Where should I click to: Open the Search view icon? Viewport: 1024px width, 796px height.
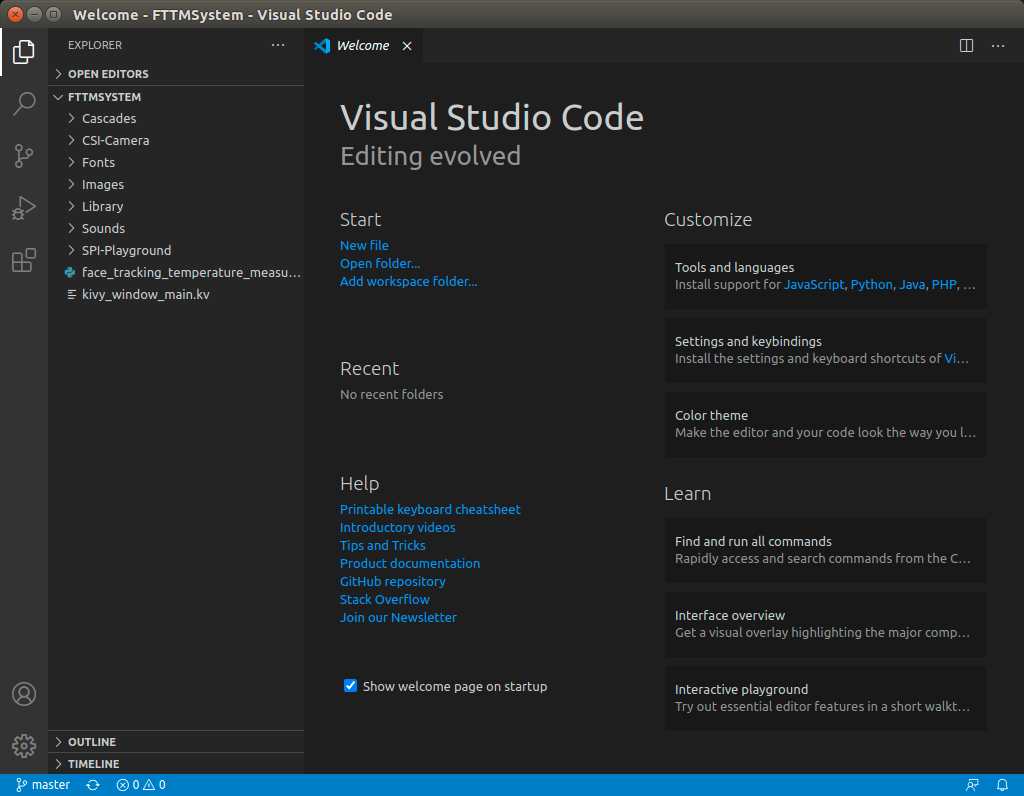coord(24,103)
